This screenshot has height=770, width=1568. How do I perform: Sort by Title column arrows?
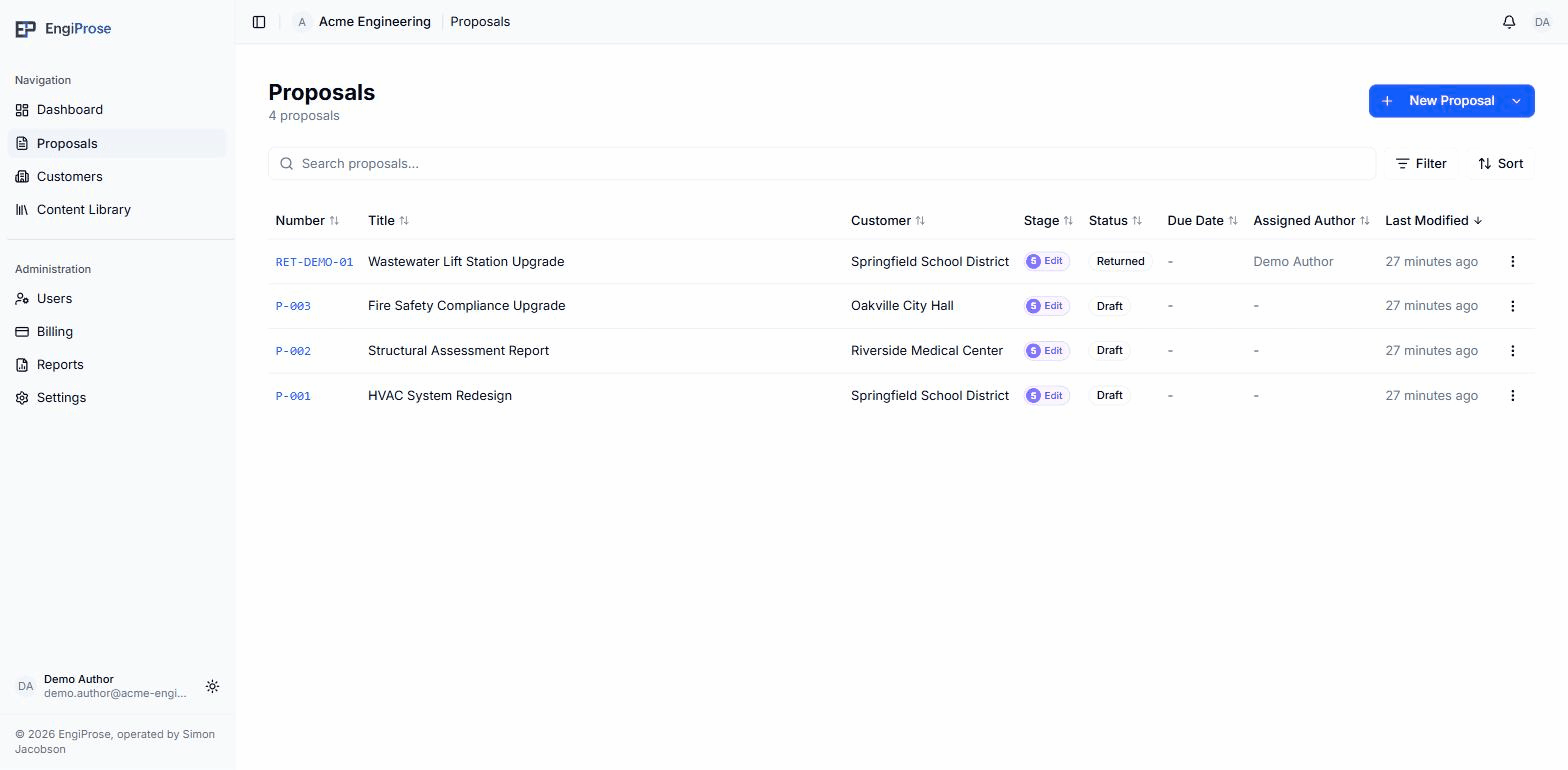(404, 221)
